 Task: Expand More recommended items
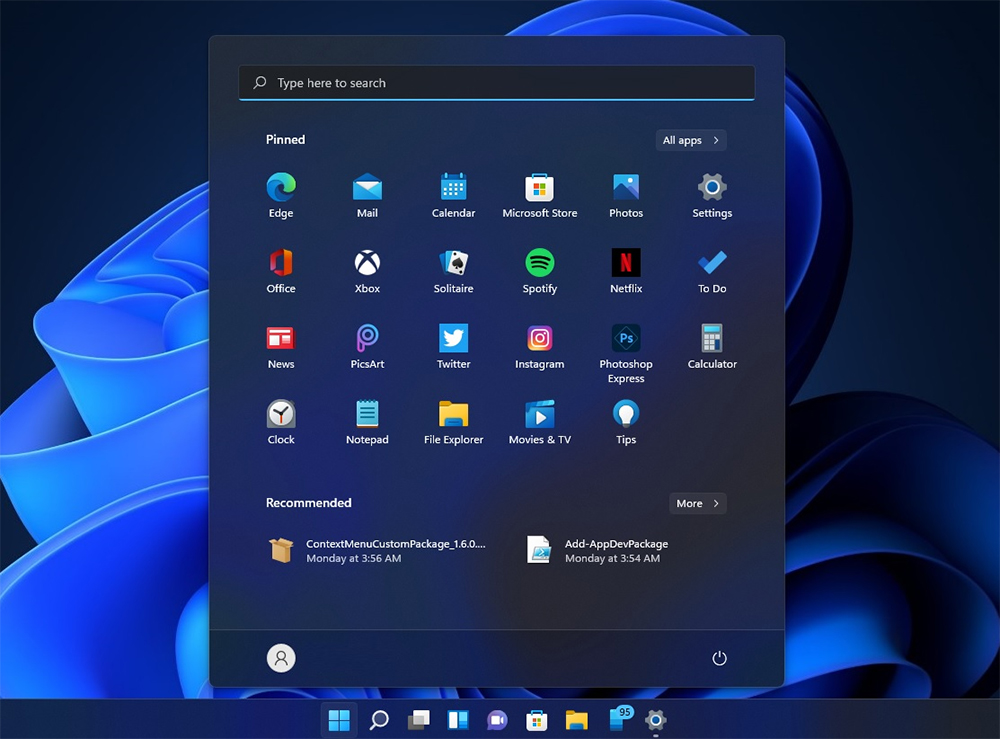click(697, 503)
